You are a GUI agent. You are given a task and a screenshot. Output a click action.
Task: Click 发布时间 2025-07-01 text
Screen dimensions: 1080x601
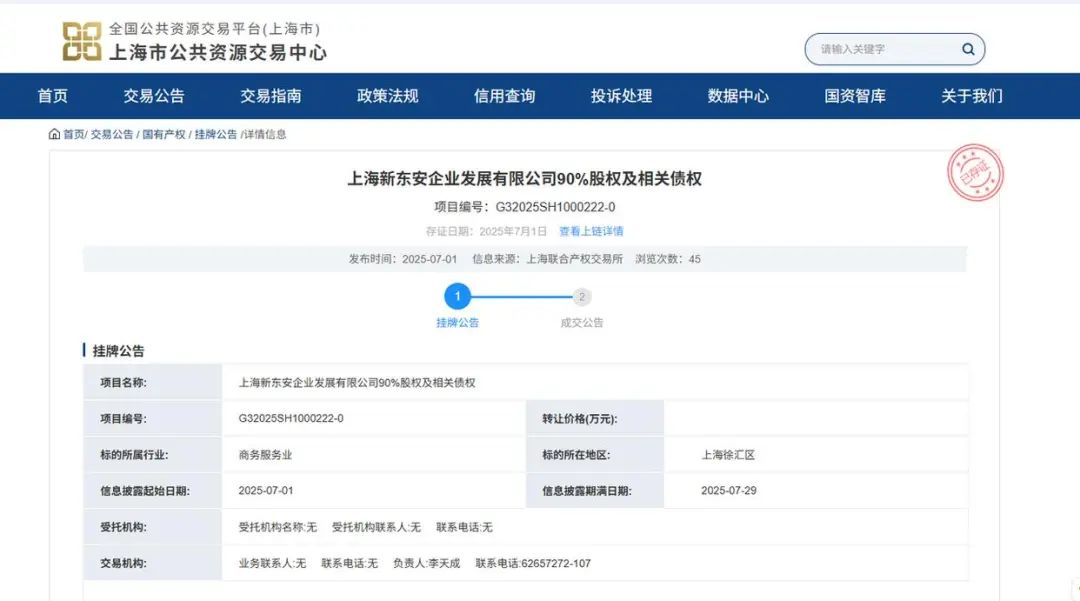403,260
